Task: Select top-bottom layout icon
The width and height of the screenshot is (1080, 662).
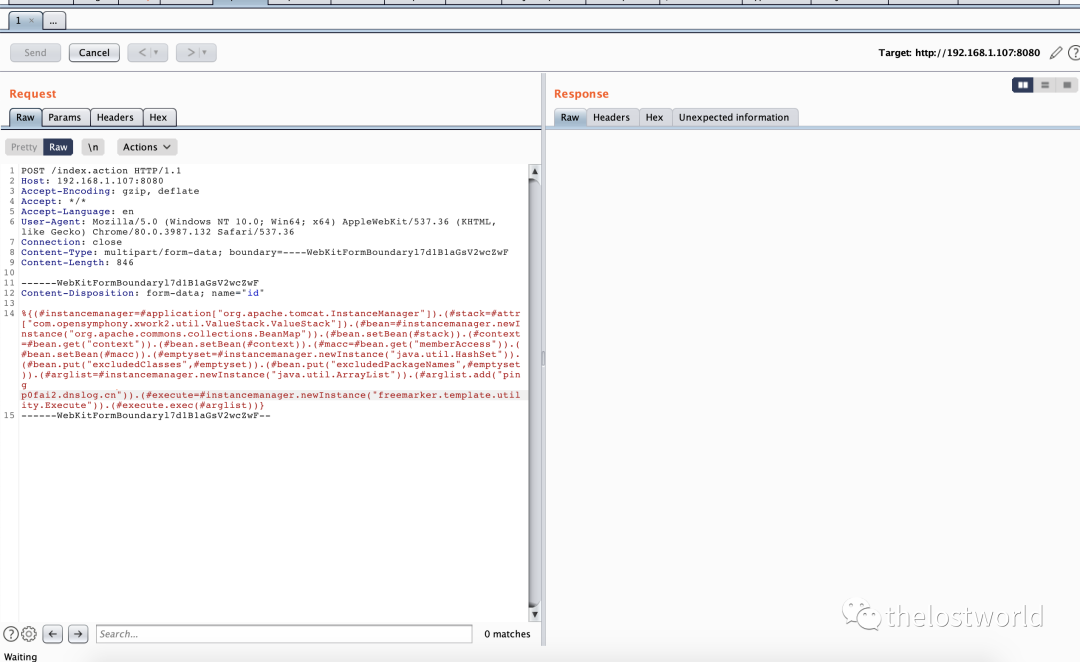Action: (x=1045, y=85)
